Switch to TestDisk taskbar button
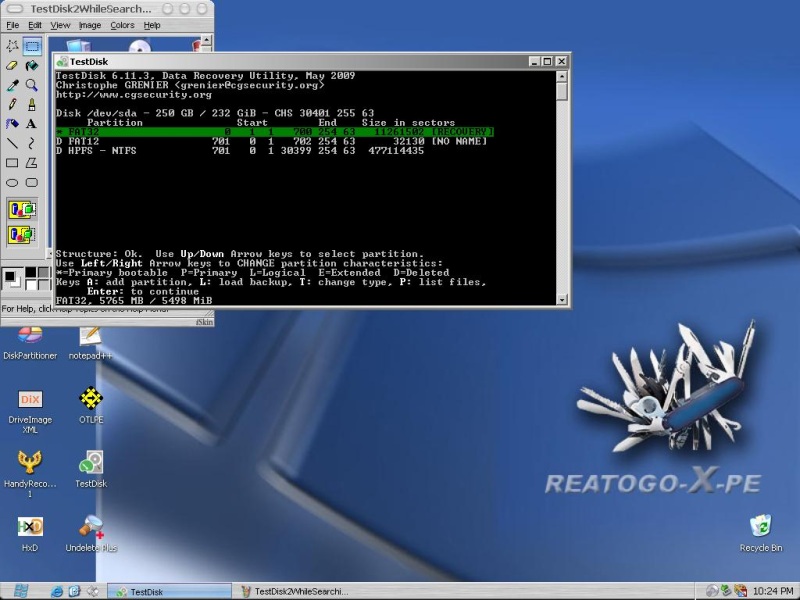The width and height of the screenshot is (800, 600). click(169, 592)
